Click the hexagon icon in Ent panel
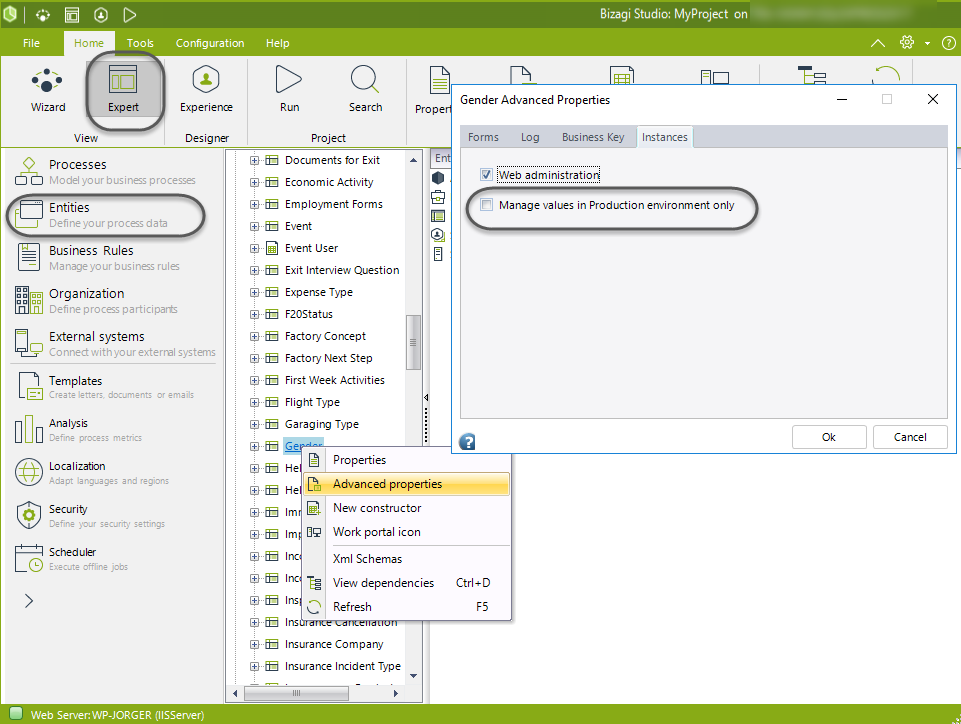961x724 pixels. click(x=438, y=178)
